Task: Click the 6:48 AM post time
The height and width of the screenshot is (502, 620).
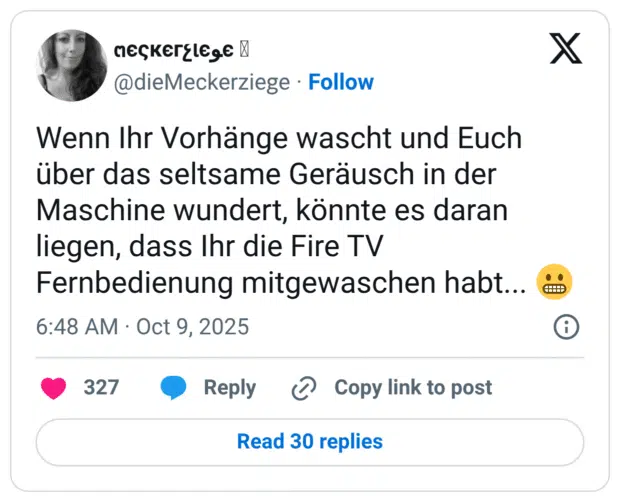Action: [76, 327]
